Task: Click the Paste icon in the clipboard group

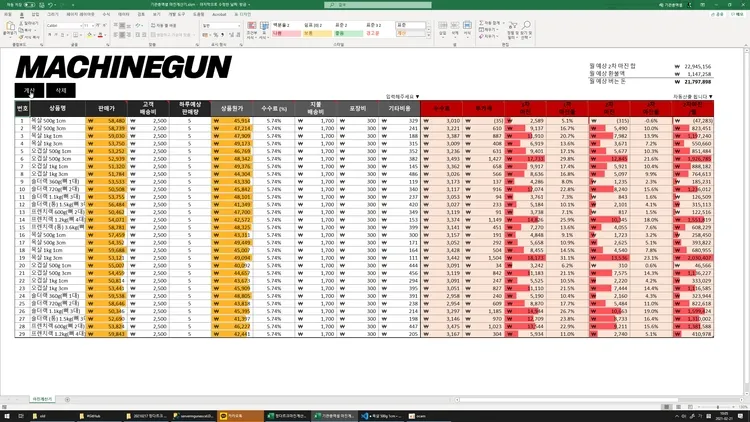Action: [9, 27]
